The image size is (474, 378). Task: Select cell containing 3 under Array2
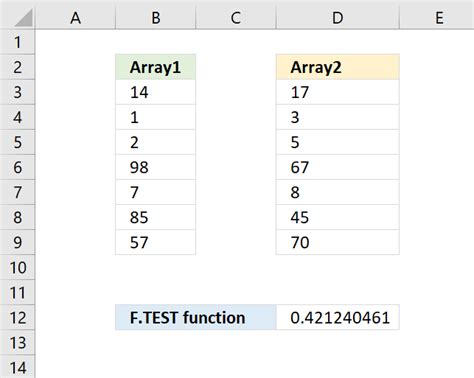pyautogui.click(x=338, y=117)
